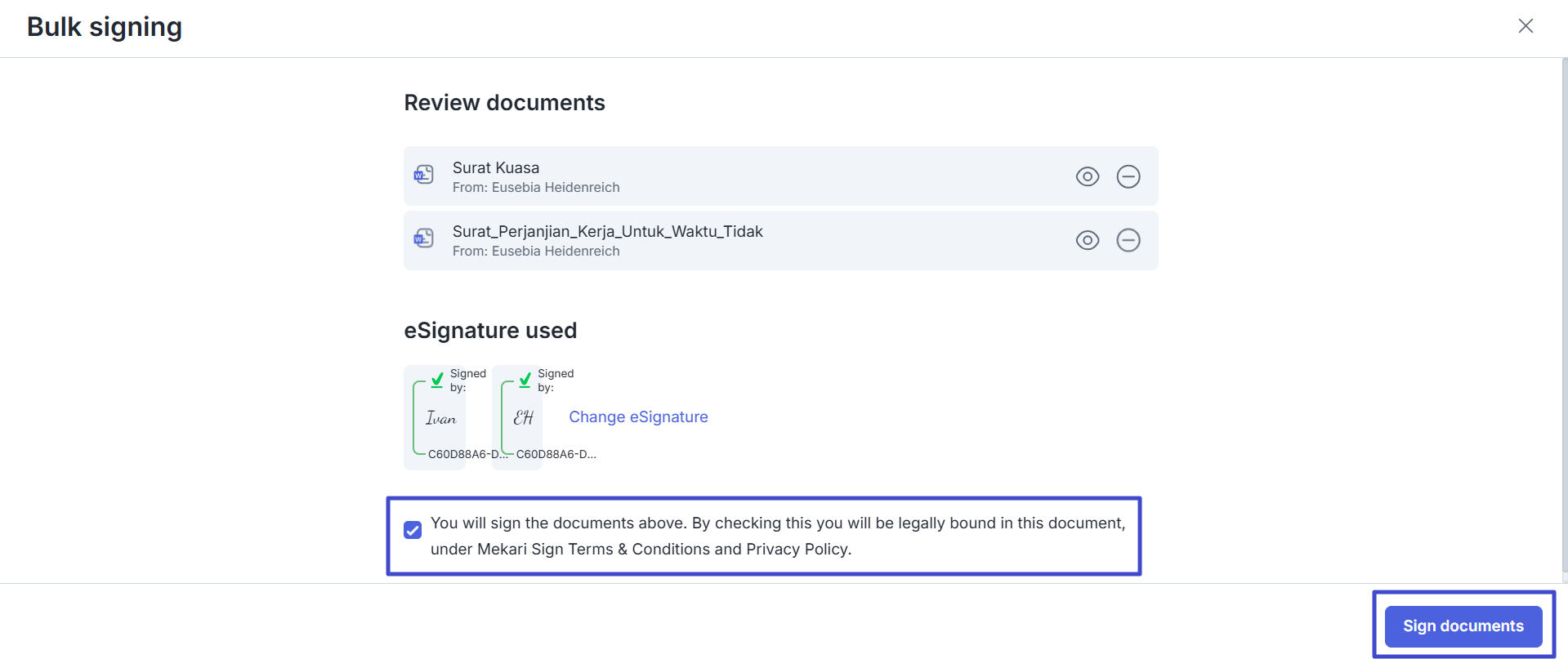The width and height of the screenshot is (1568, 659).
Task: Click the eSignature used heading
Action: (x=490, y=331)
